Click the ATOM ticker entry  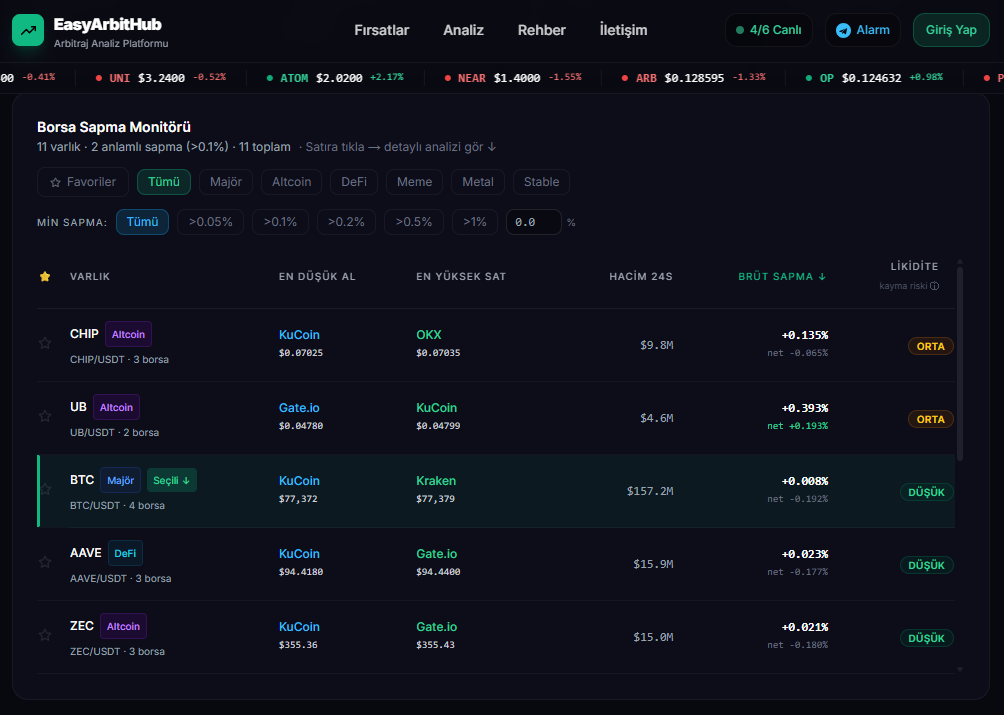tap(335, 77)
